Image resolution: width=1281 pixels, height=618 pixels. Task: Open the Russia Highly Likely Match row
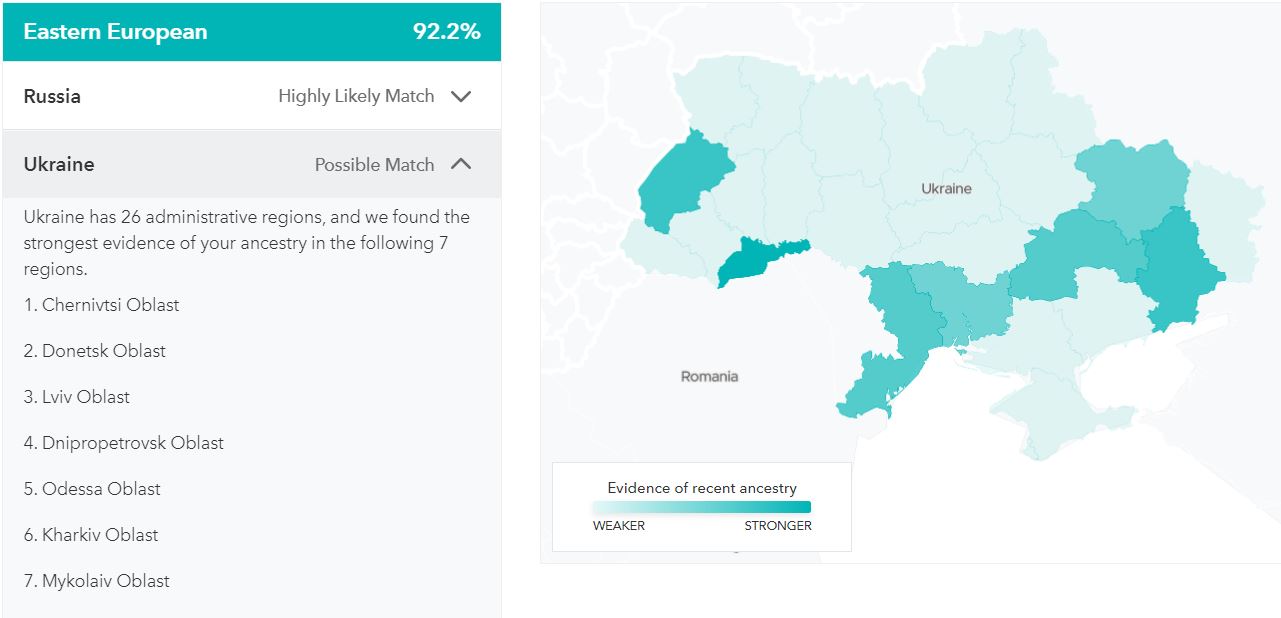point(252,96)
